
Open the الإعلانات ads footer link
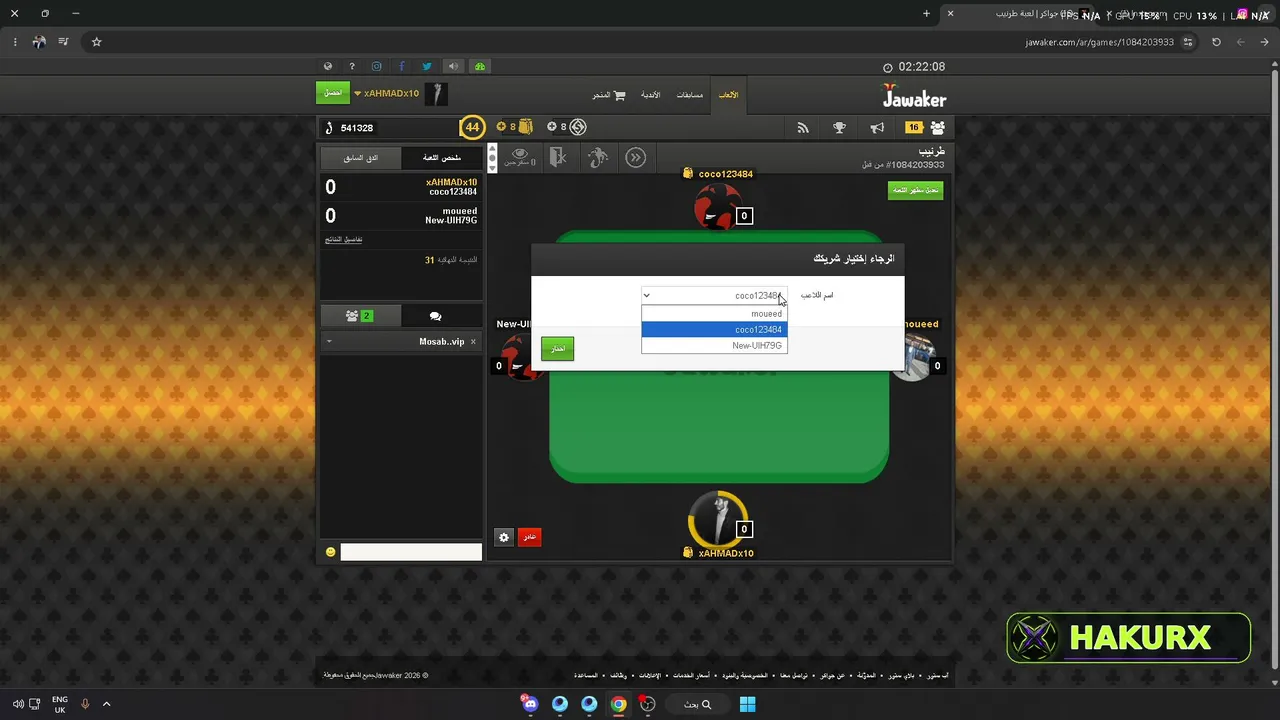coord(650,676)
